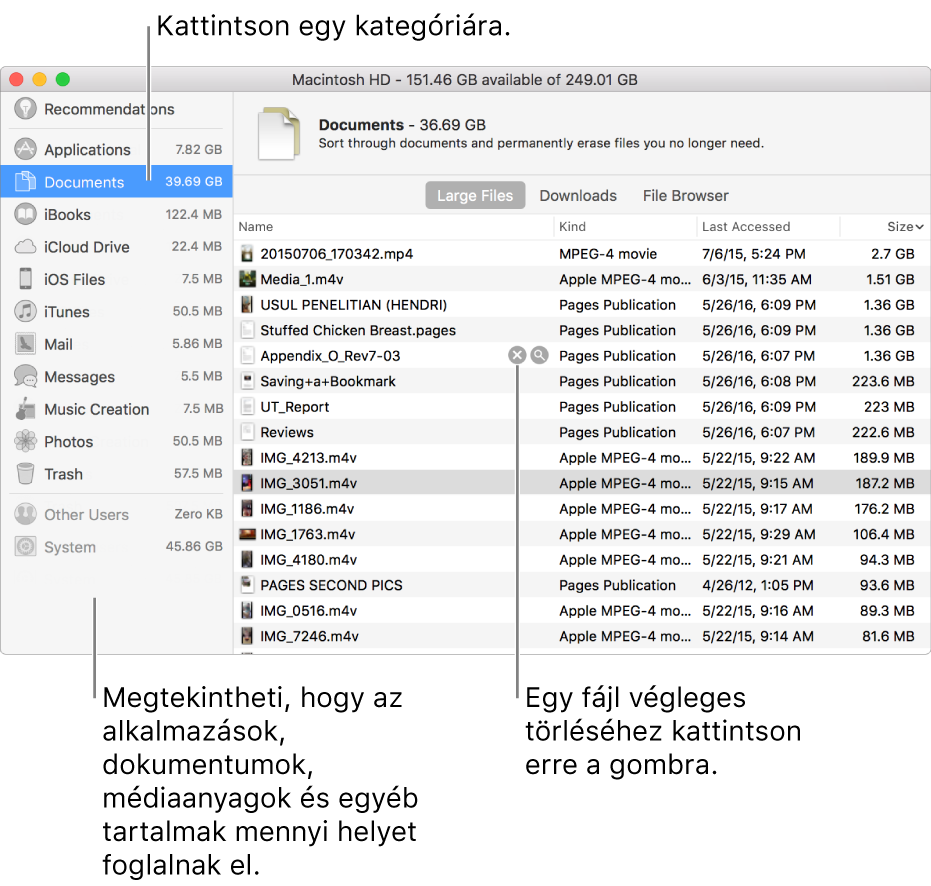
Task: Click the Music Creation guitar icon
Action: [x=26, y=409]
